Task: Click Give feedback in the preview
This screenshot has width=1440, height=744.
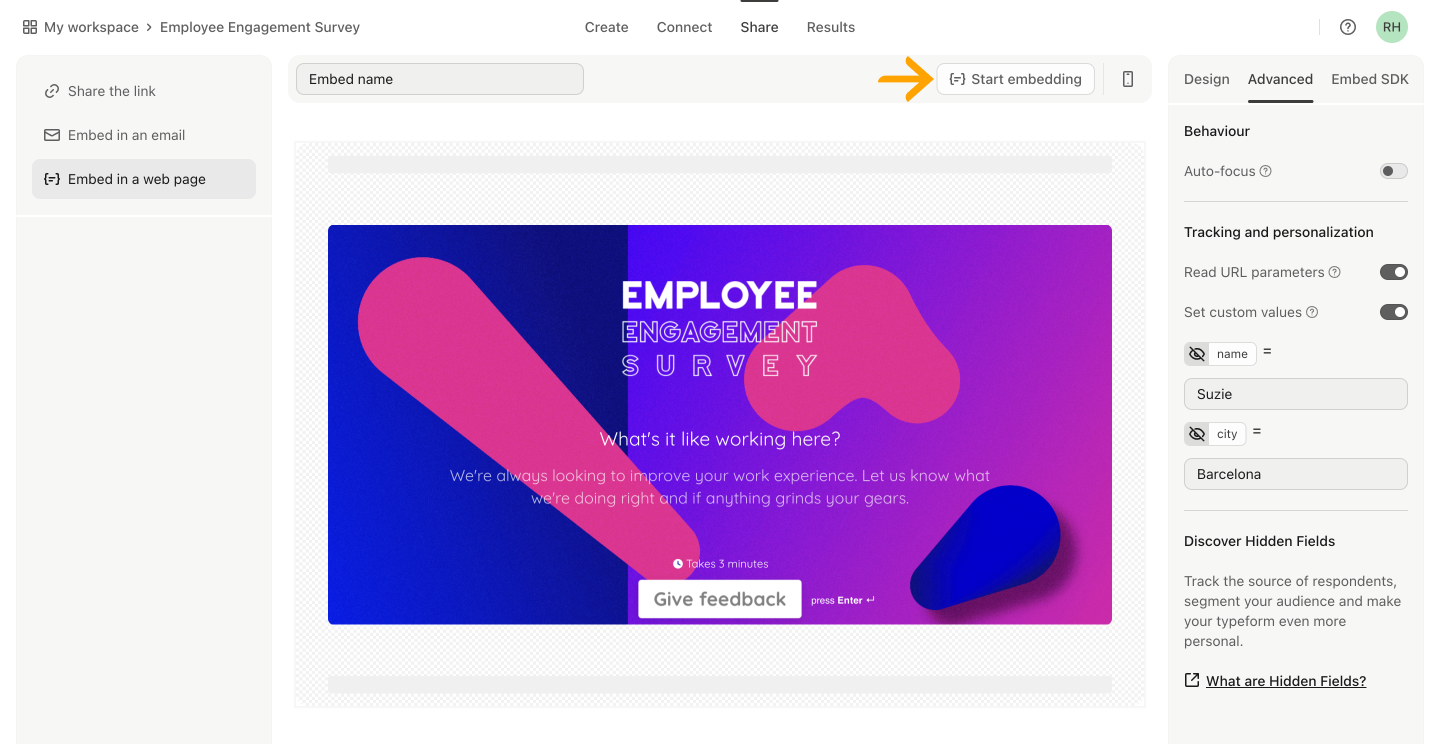Action: pyautogui.click(x=720, y=599)
